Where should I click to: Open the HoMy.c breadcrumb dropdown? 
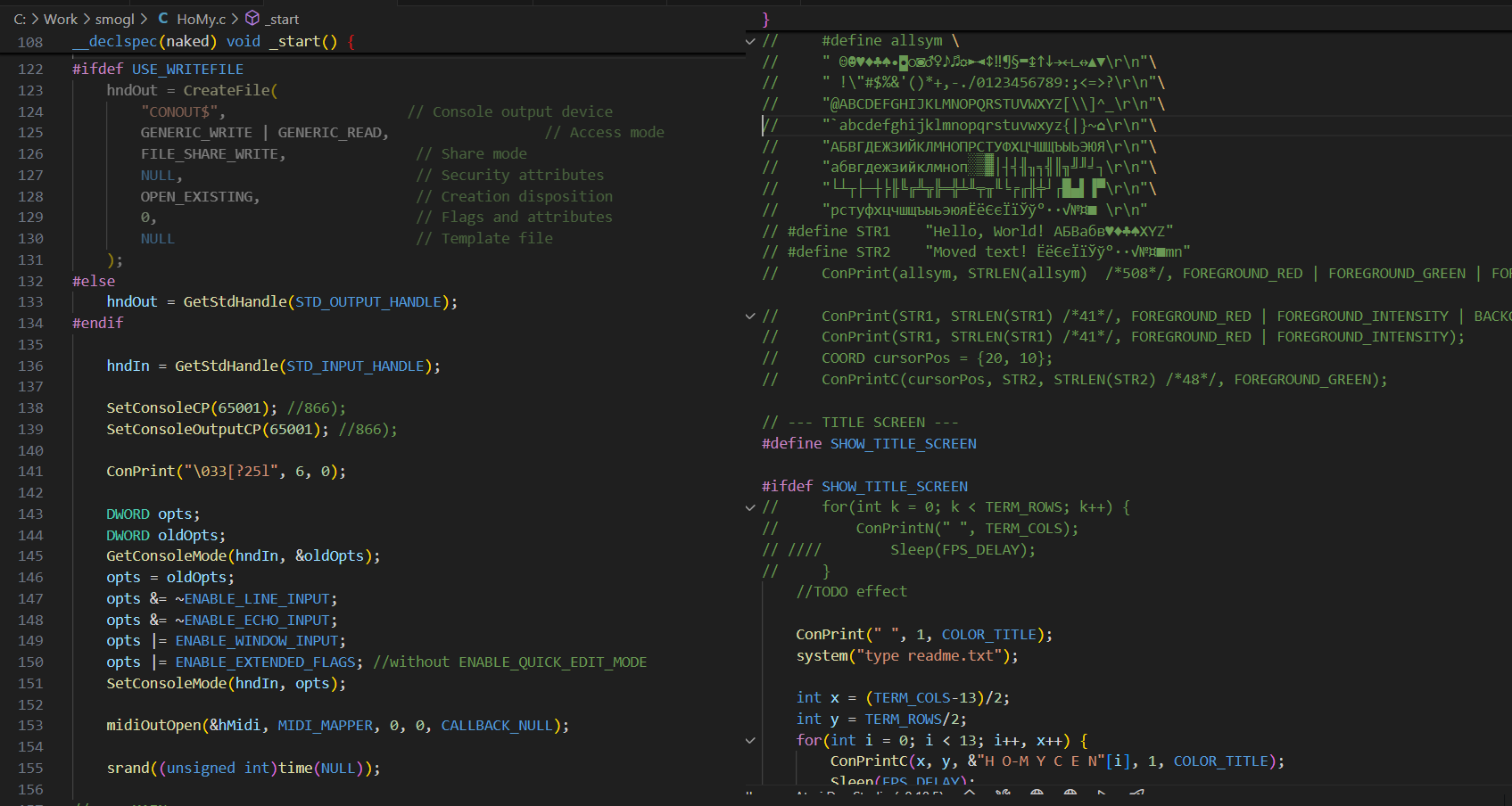point(201,19)
